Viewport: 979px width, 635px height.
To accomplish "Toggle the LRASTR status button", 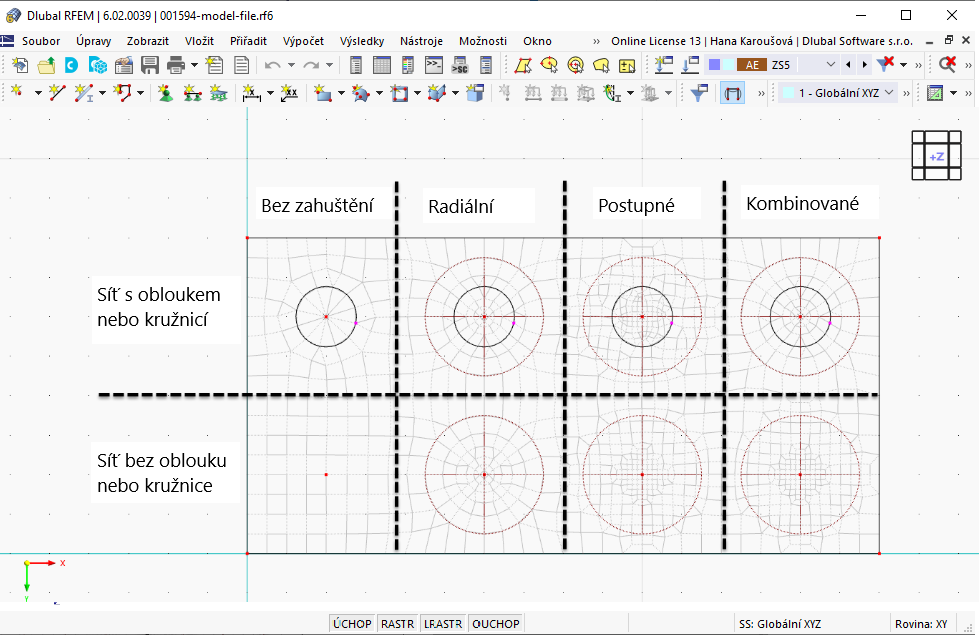I will pos(443,624).
